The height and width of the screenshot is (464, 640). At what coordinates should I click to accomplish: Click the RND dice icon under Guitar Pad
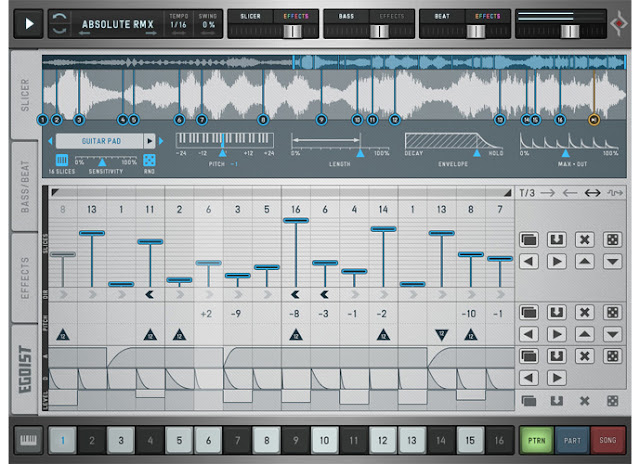coord(149,160)
